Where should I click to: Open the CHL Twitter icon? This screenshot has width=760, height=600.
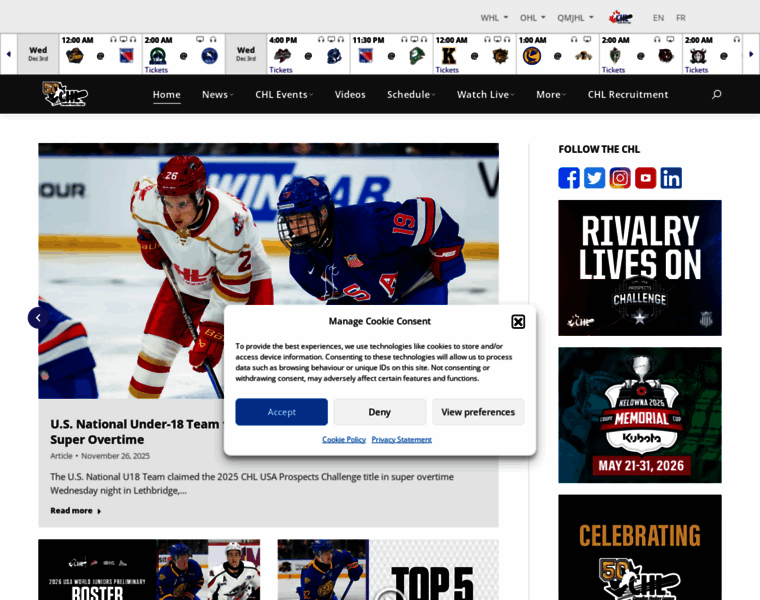[595, 178]
